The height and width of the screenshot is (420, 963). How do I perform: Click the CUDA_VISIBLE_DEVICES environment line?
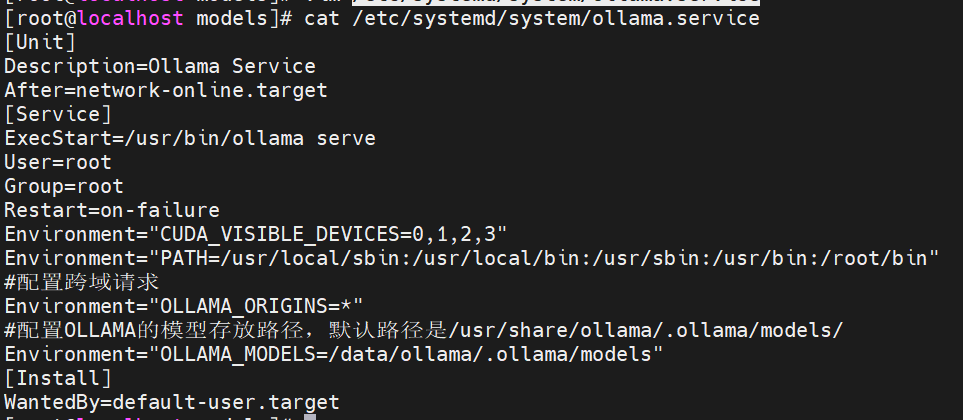pos(256,234)
